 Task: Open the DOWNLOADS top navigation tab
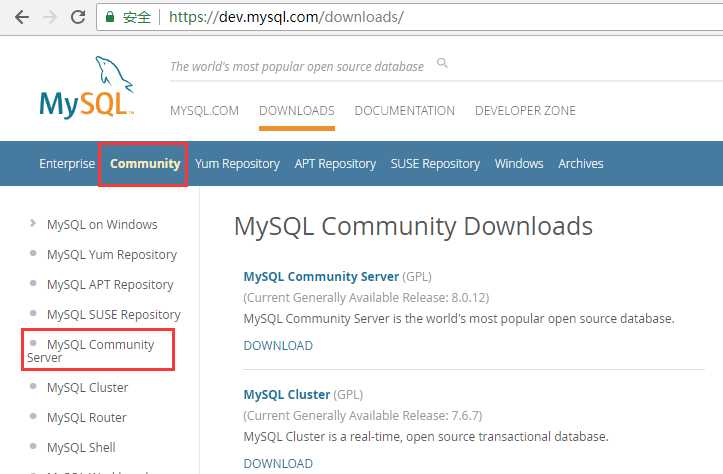pyautogui.click(x=296, y=111)
